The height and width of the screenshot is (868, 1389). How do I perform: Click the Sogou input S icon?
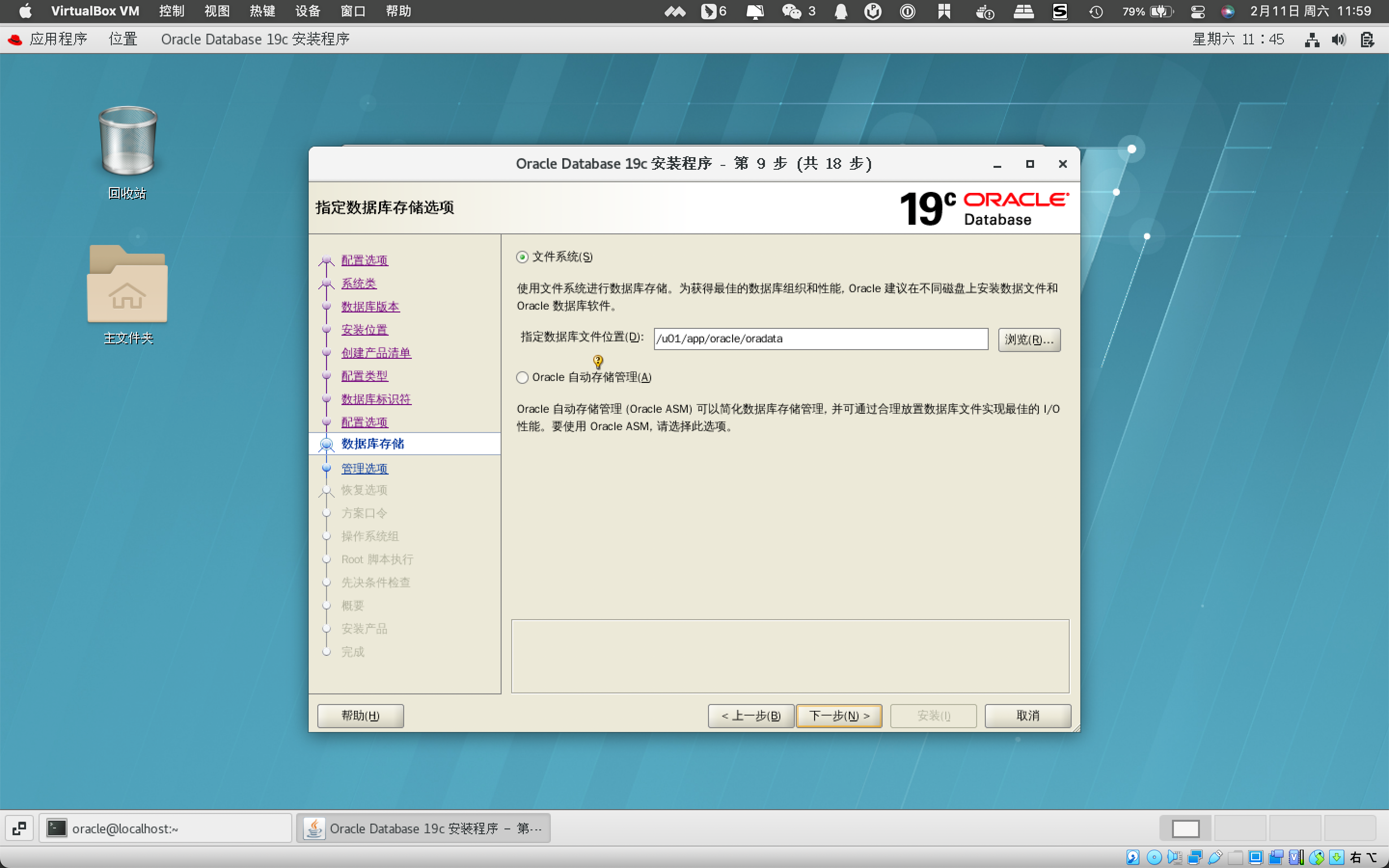[x=1060, y=12]
